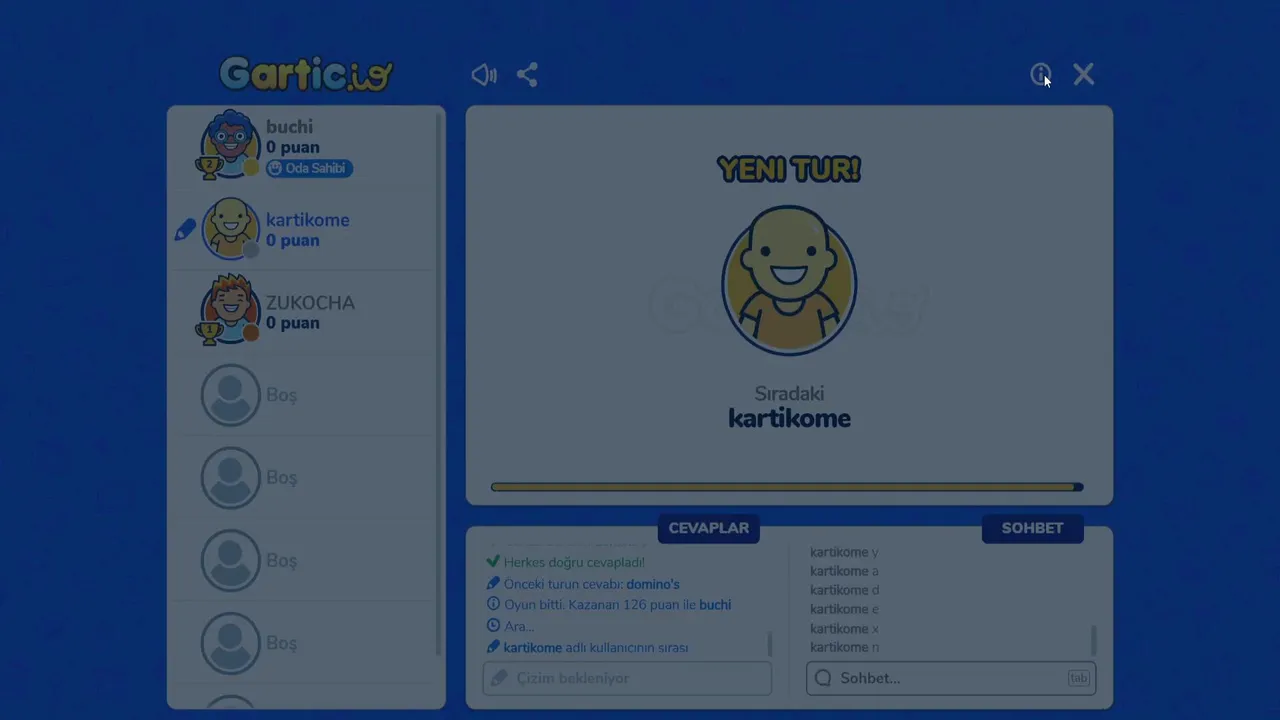Click 'Herkes doğru cevapladı!' message
This screenshot has height=720, width=1280.
pyautogui.click(x=574, y=563)
